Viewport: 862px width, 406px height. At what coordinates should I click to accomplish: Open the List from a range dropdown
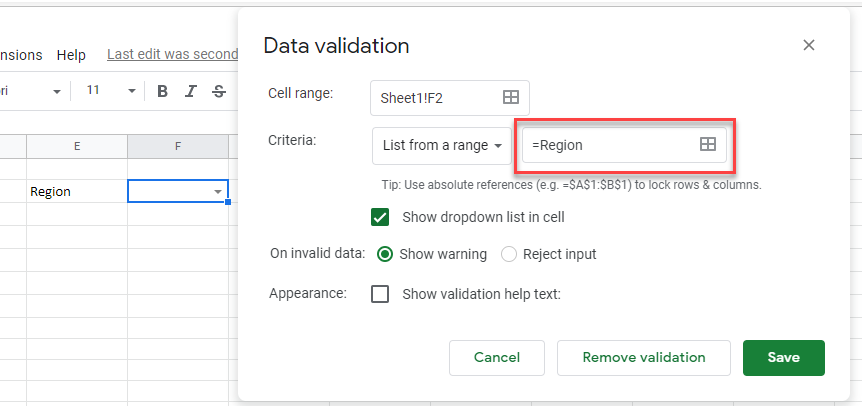pyautogui.click(x=442, y=146)
